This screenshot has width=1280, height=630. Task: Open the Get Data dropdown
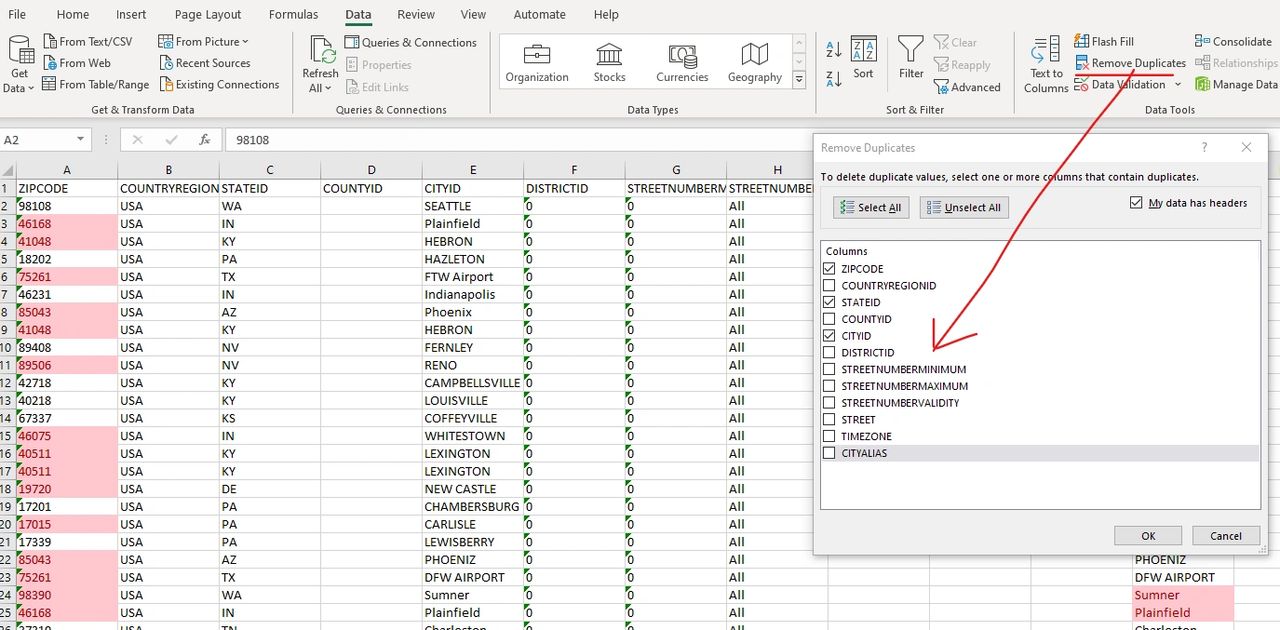point(19,61)
